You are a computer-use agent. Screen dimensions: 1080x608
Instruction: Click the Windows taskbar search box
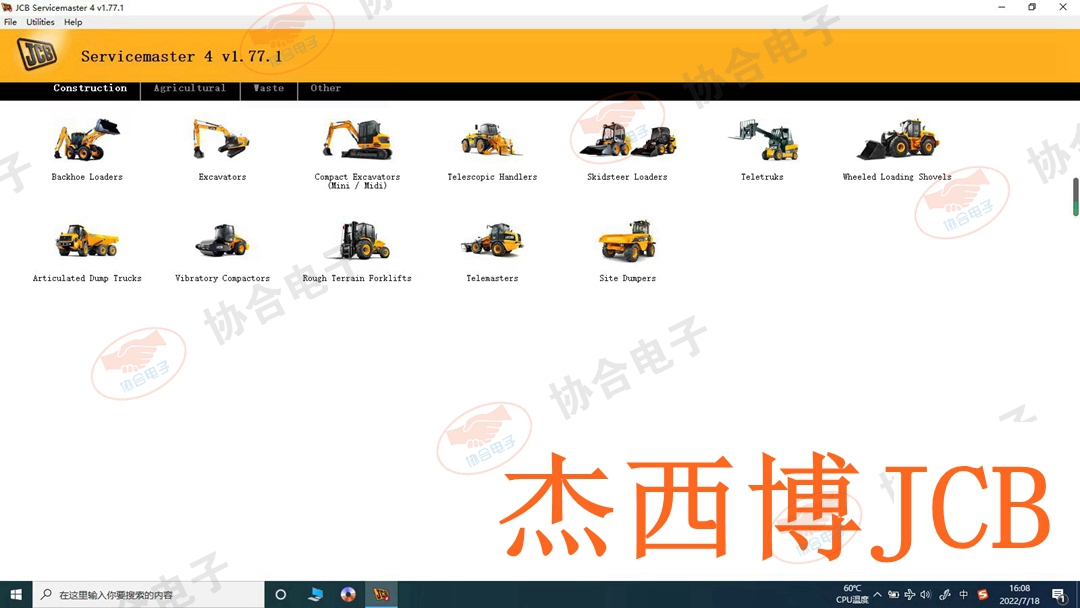148,594
